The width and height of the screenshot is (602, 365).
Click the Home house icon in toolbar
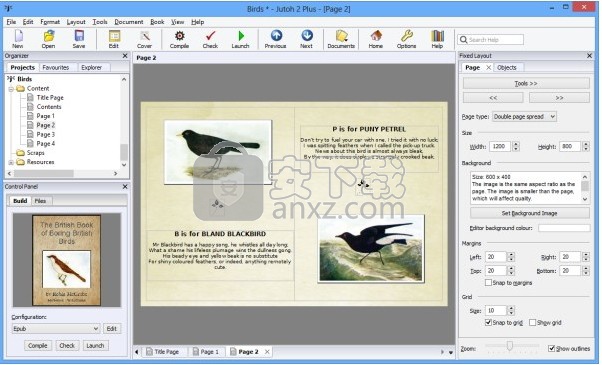(376, 36)
